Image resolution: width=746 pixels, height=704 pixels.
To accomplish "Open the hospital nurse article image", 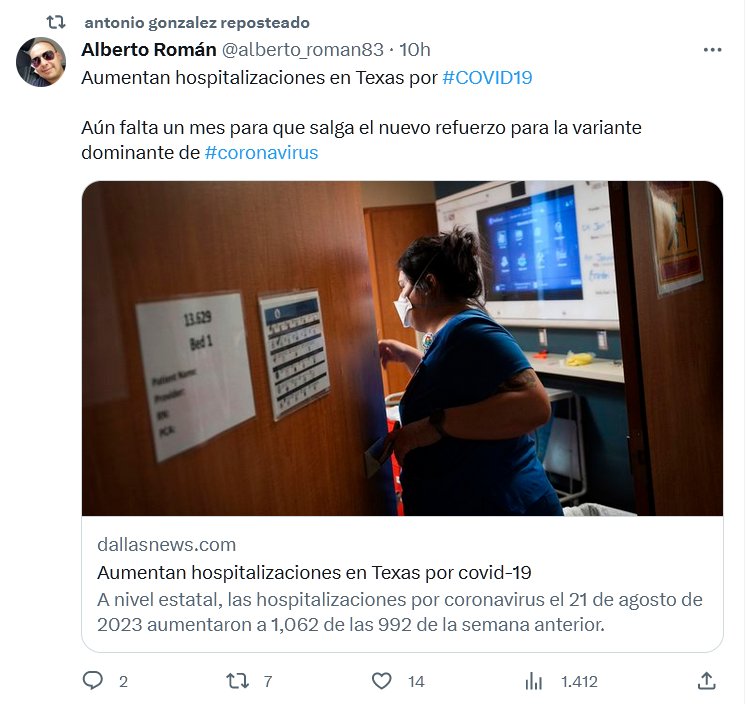I will coord(402,348).
